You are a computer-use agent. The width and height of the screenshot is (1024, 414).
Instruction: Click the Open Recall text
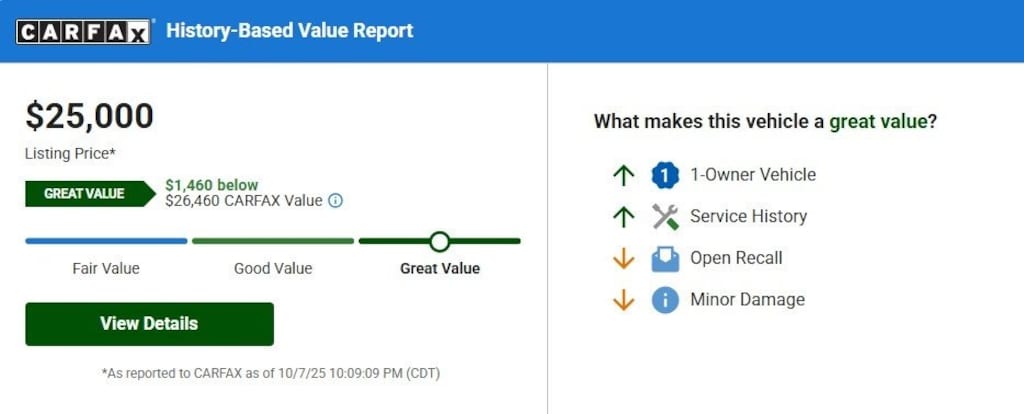pyautogui.click(x=736, y=258)
